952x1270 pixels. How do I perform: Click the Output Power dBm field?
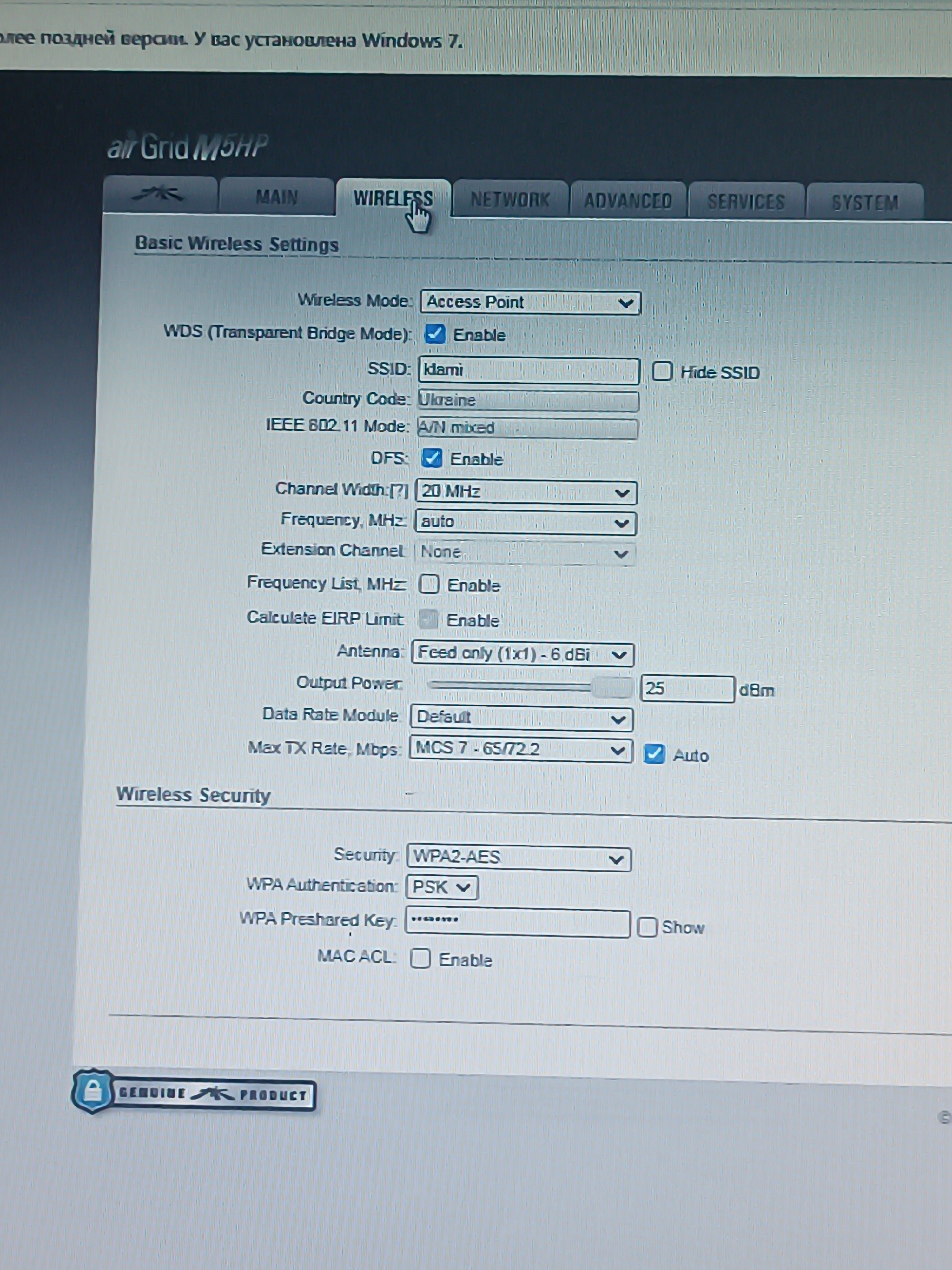(687, 688)
